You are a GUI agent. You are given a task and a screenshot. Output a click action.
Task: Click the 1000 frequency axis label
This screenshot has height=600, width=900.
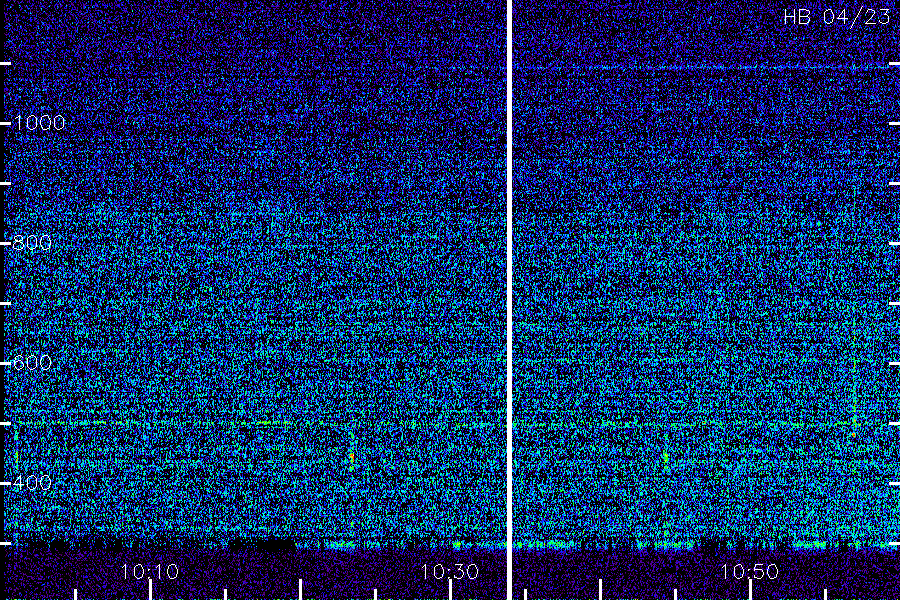(38, 123)
